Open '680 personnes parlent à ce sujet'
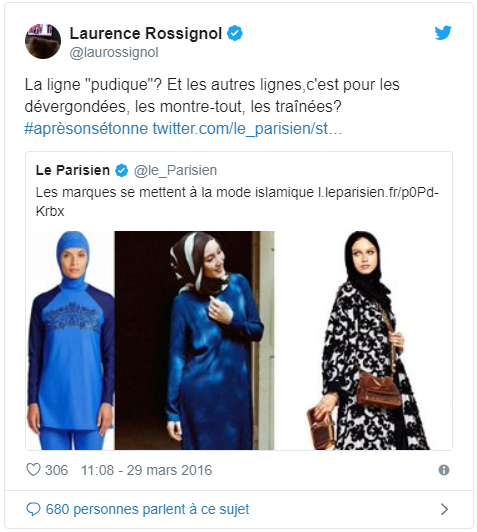This screenshot has width=477, height=532. [x=147, y=509]
